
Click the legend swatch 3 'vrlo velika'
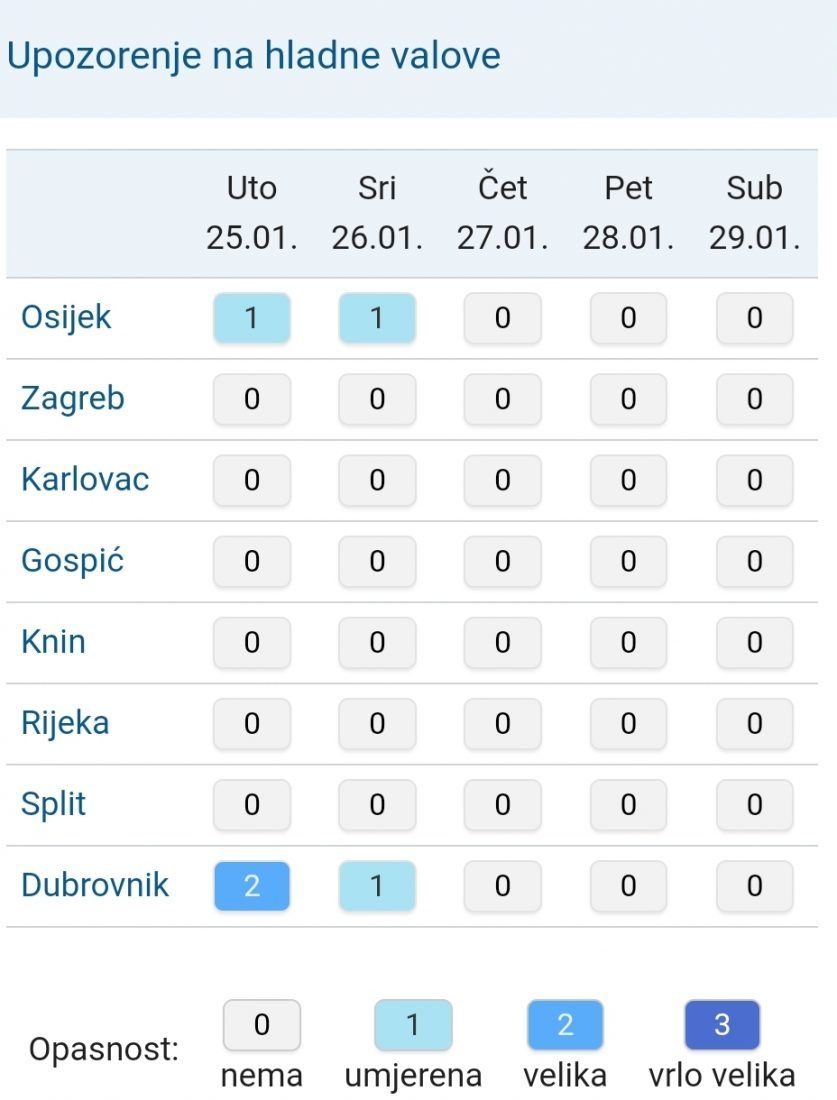coord(722,1025)
